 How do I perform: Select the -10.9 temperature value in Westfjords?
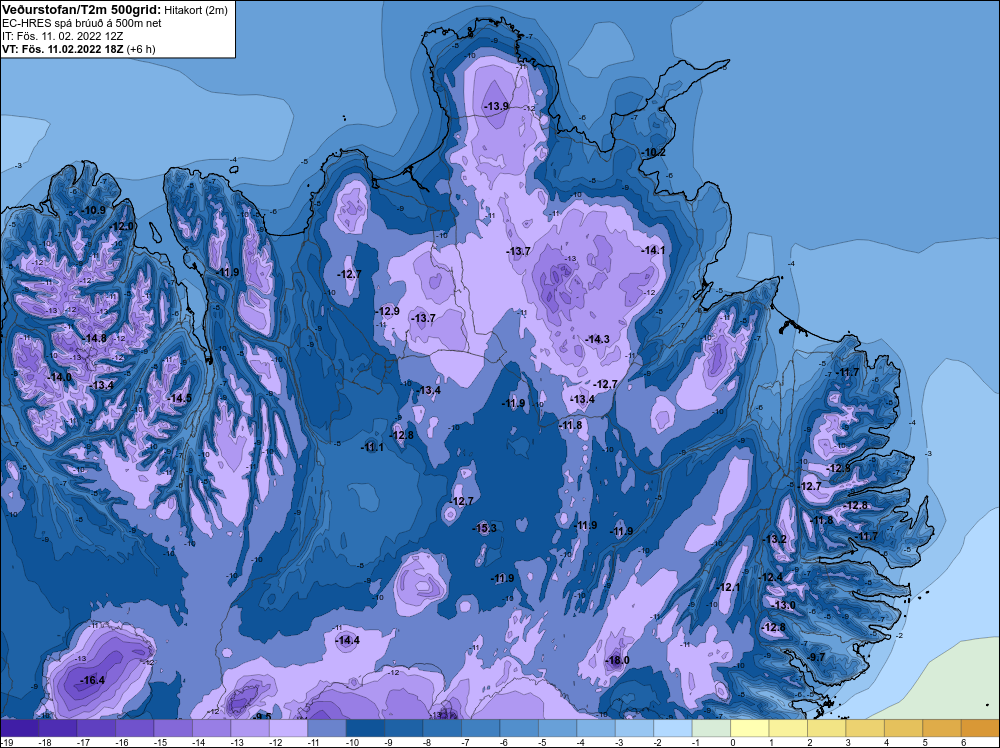tap(94, 210)
